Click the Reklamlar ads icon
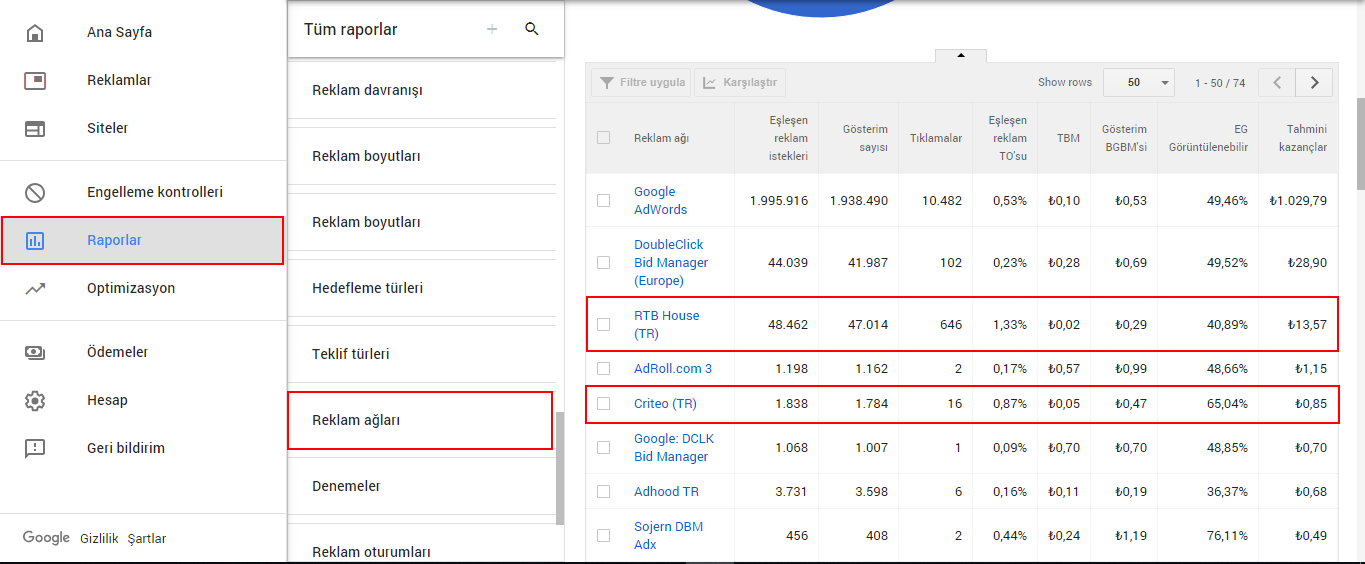 coord(35,80)
